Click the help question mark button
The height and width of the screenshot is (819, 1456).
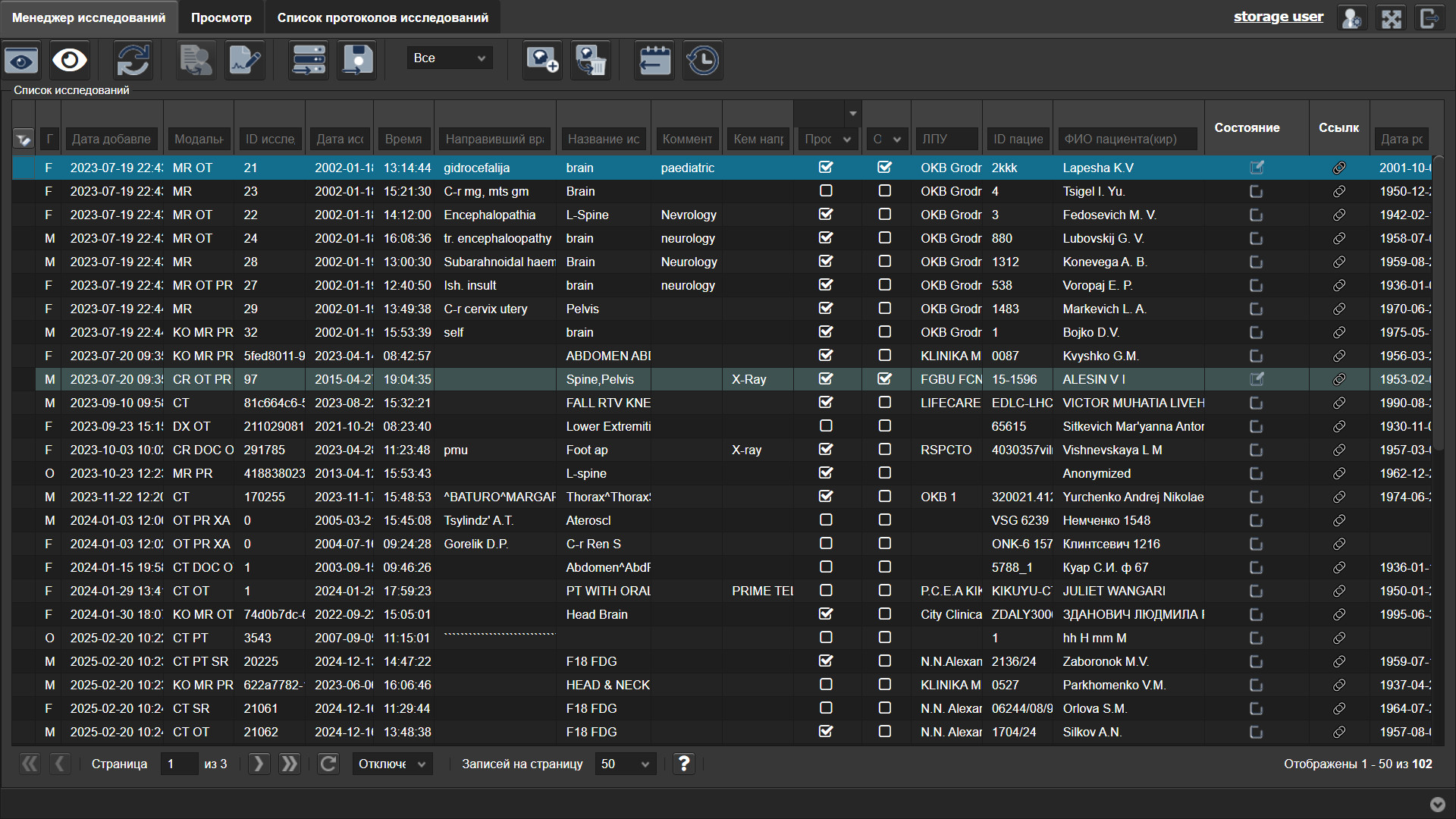coord(684,764)
